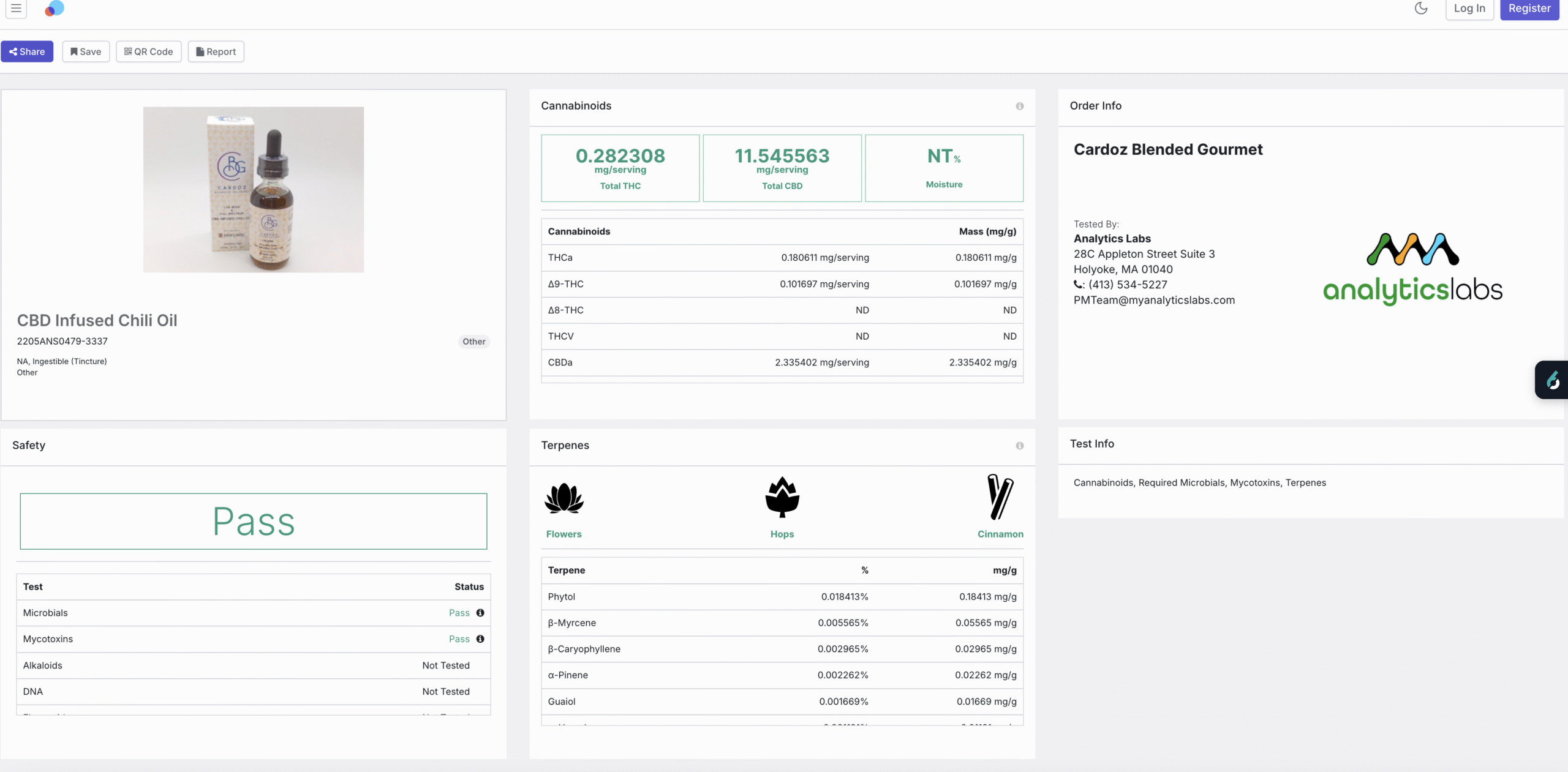Viewport: 1568px width, 772px height.
Task: Click the Pass safety result box
Action: click(254, 522)
